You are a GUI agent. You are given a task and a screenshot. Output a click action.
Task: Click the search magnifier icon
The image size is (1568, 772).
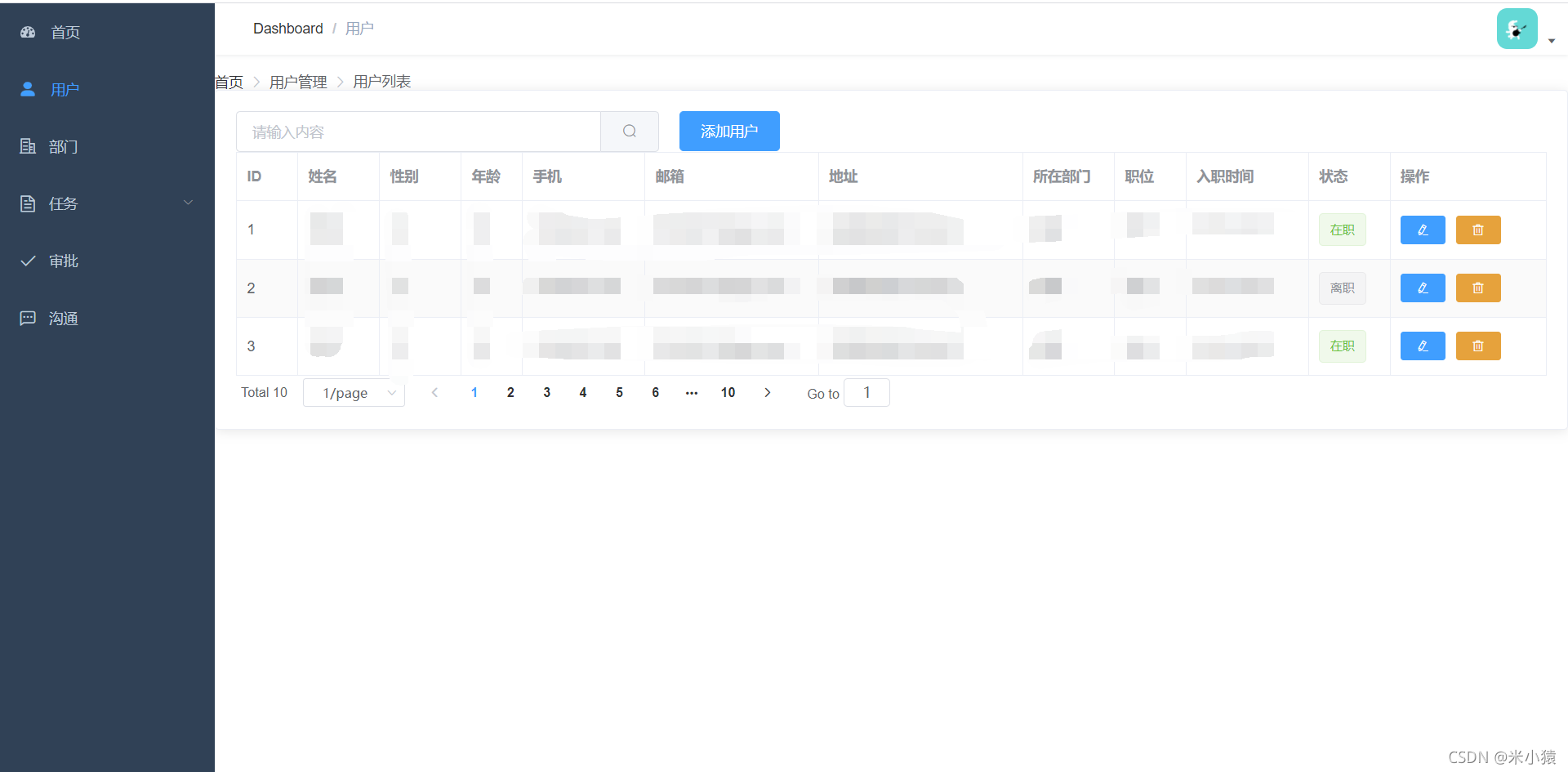(x=629, y=131)
